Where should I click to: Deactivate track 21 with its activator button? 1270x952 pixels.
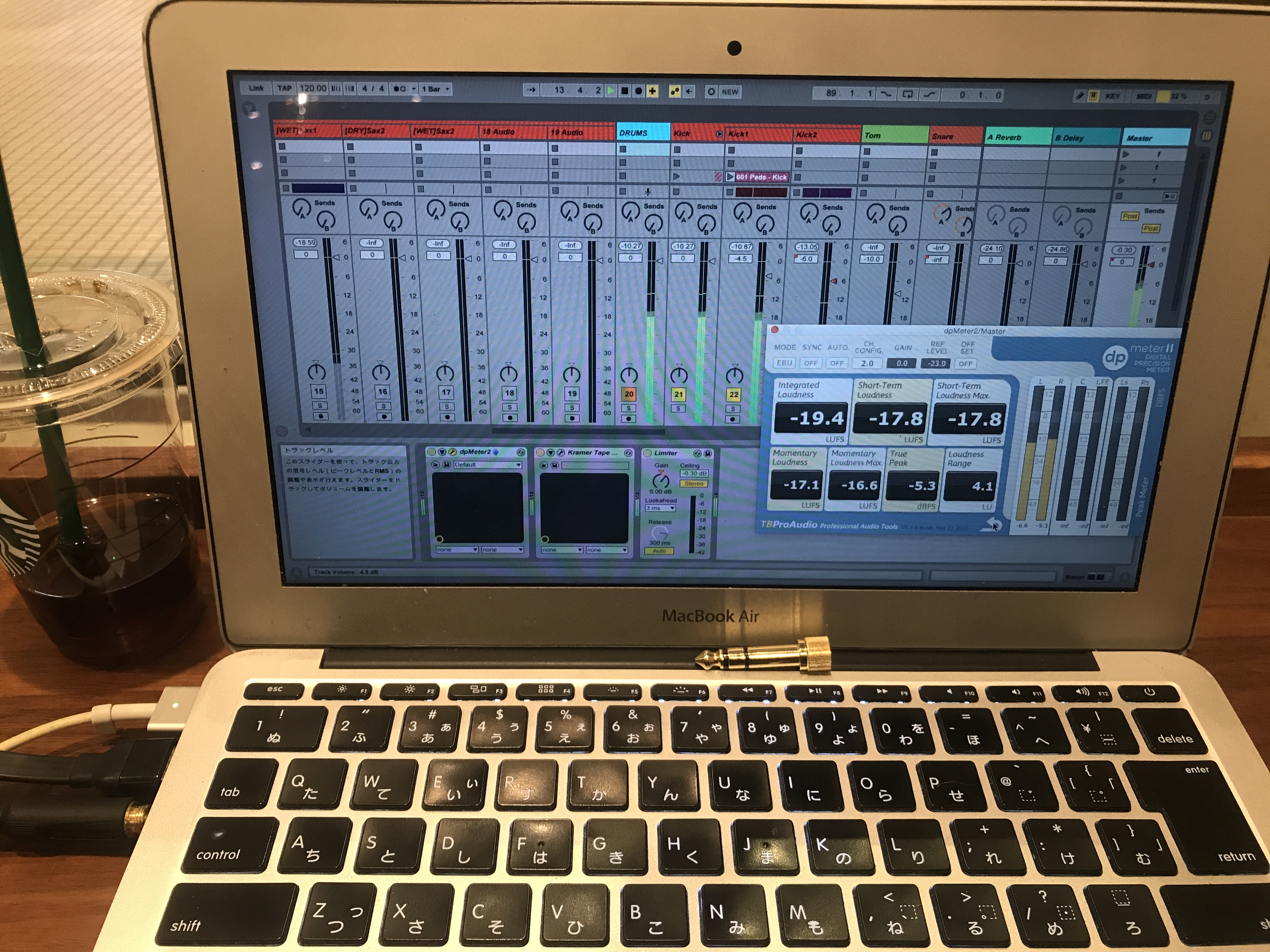[x=679, y=394]
